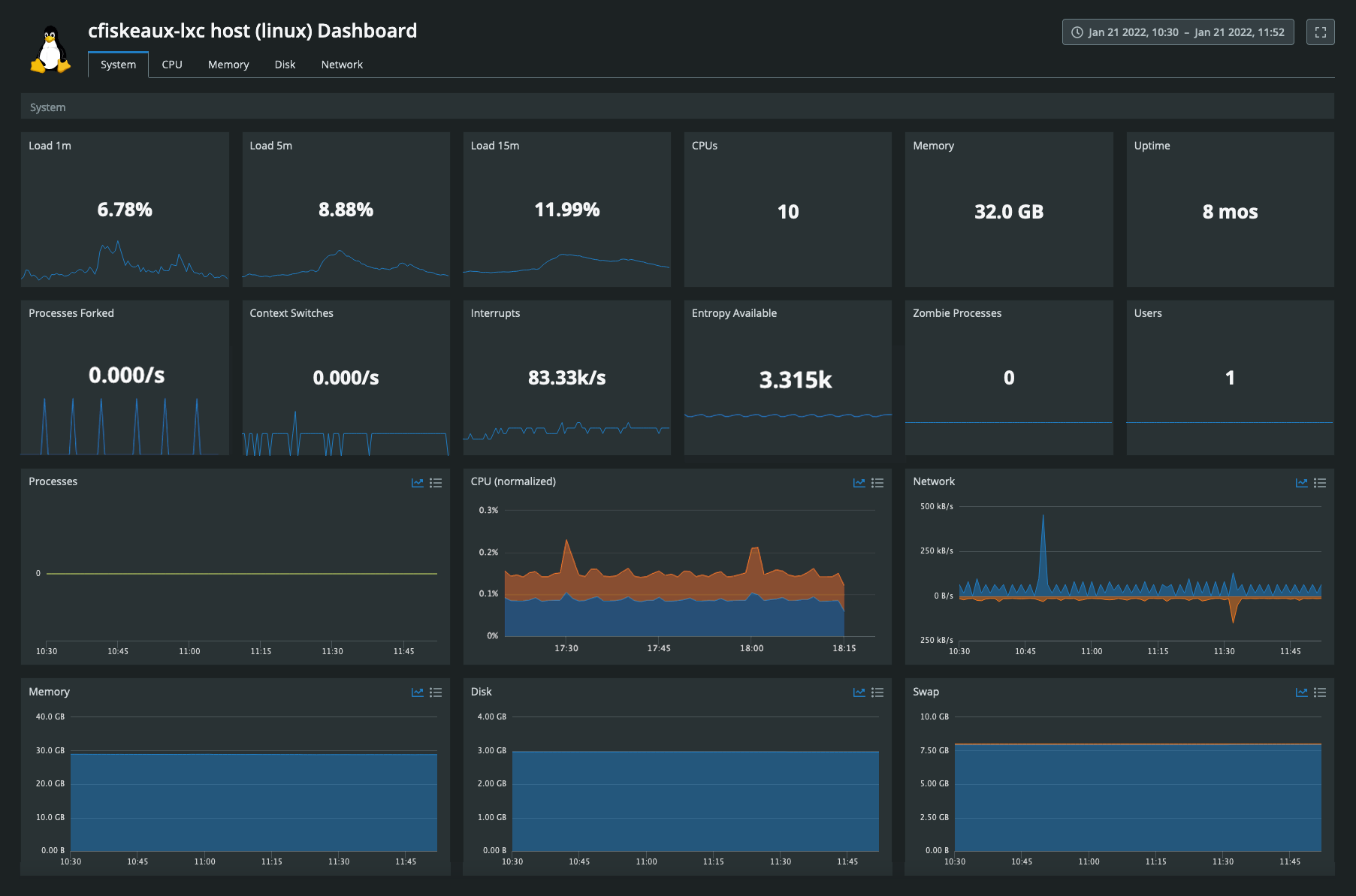Toggle the list view on the Memory panel
The height and width of the screenshot is (896, 1356).
pos(436,692)
